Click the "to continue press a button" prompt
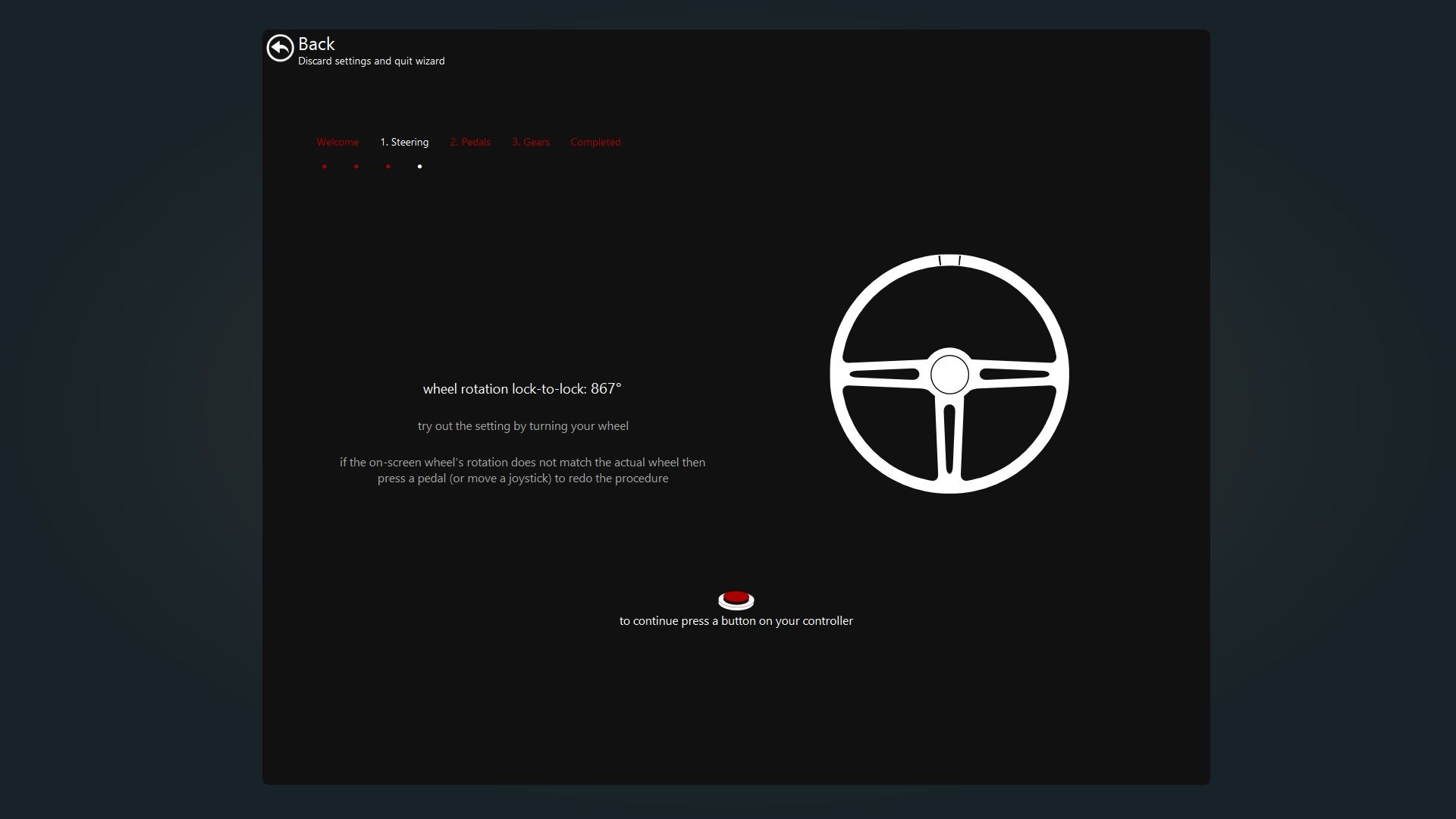 (x=736, y=621)
